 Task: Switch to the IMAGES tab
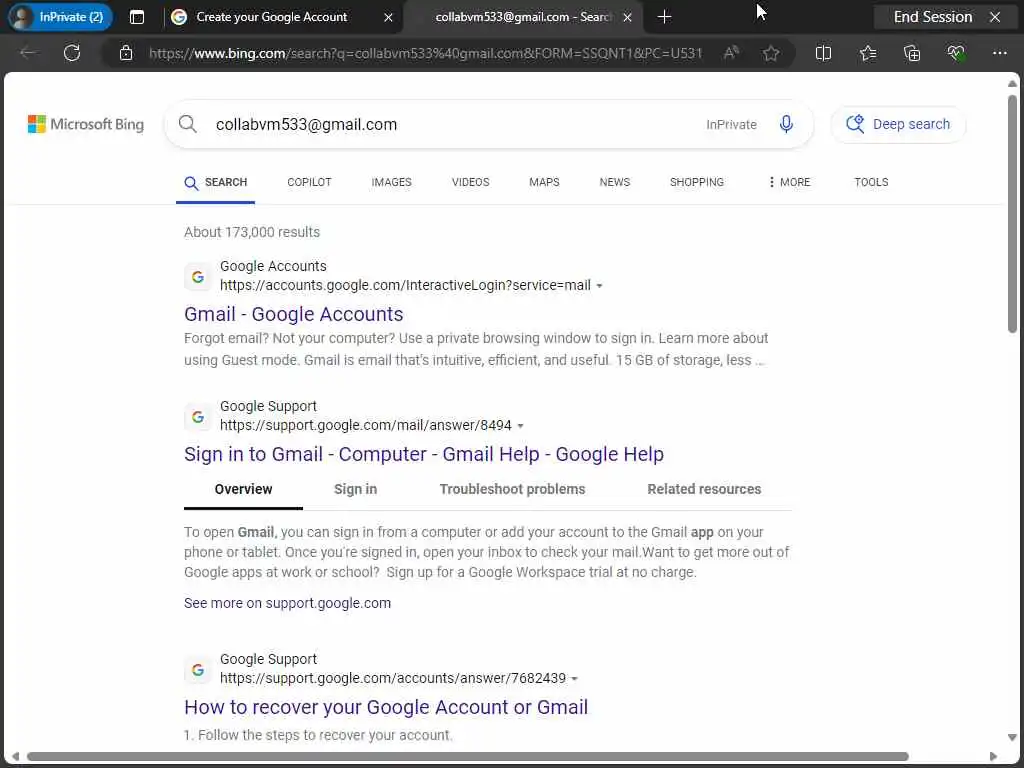pyautogui.click(x=391, y=182)
